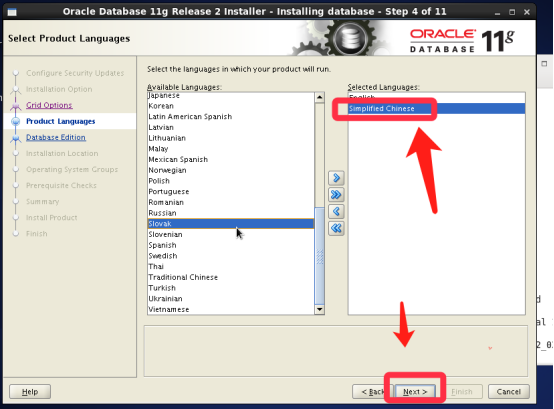Select the highlighted Slovak entry
554x409 pixels.
[x=231, y=224]
